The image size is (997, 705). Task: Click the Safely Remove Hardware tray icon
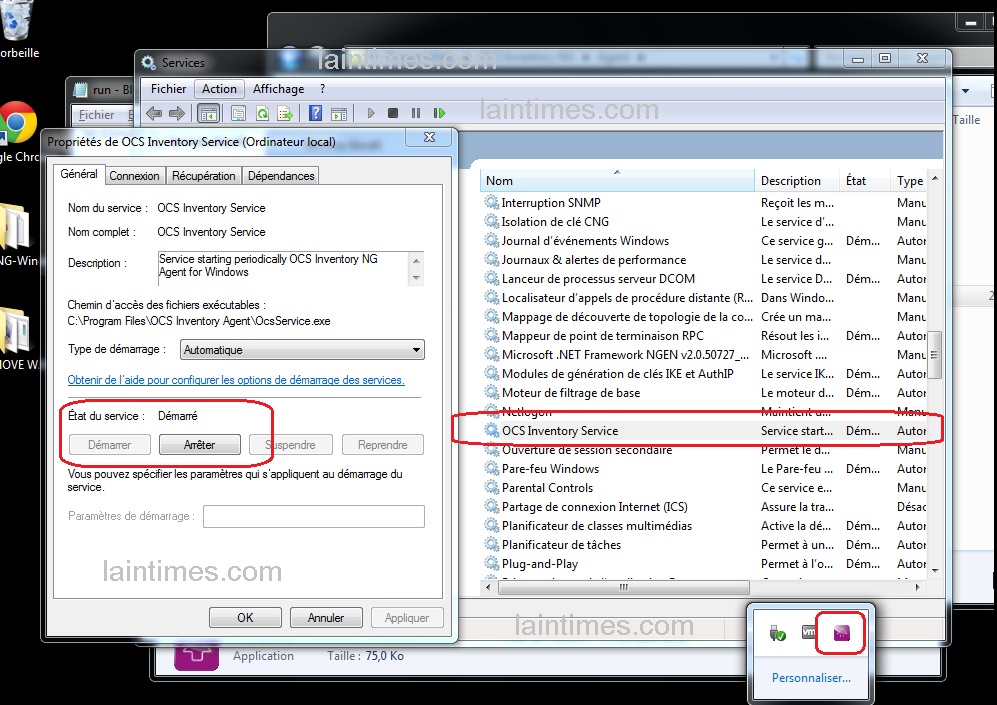pyautogui.click(x=777, y=633)
